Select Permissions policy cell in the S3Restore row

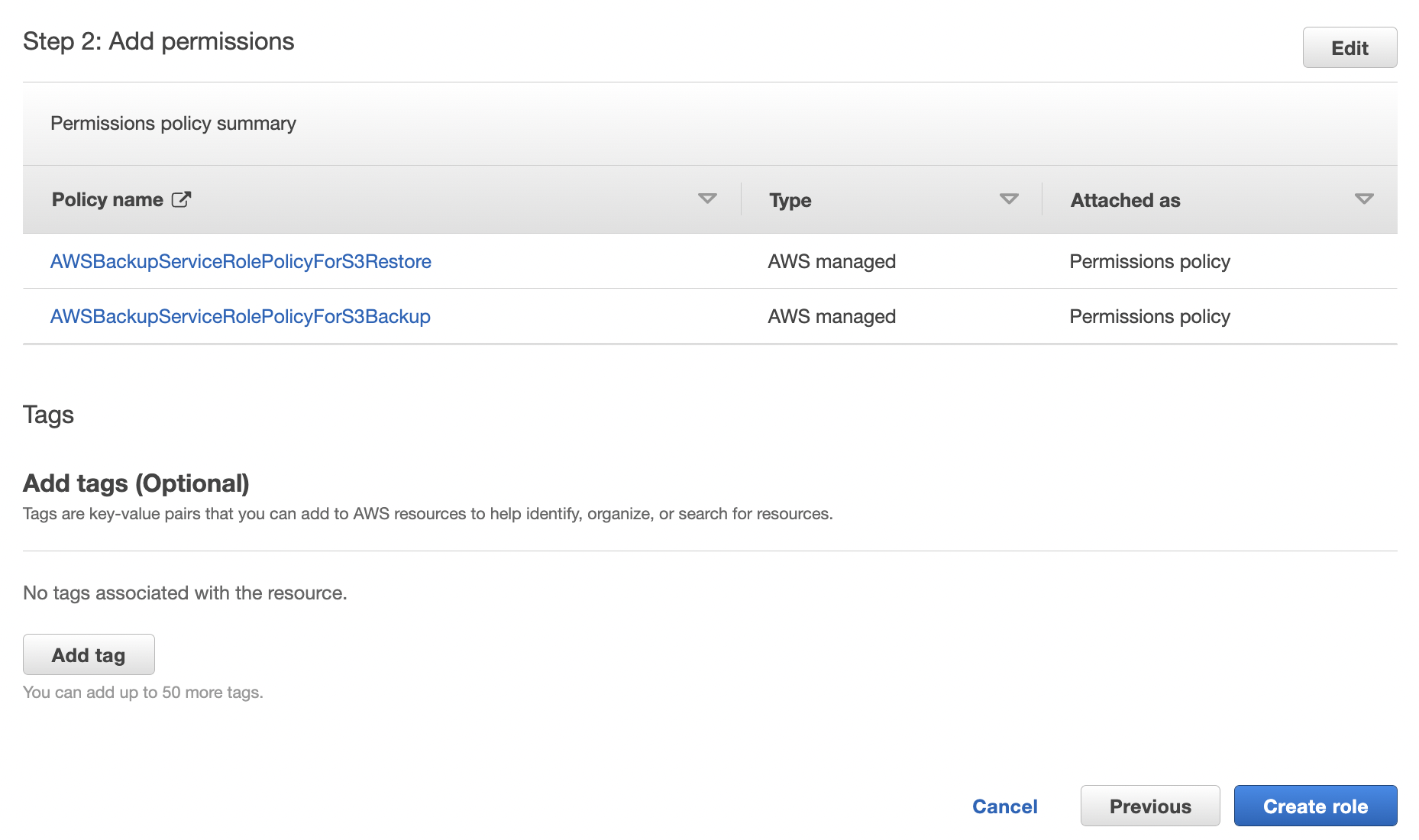(1149, 262)
